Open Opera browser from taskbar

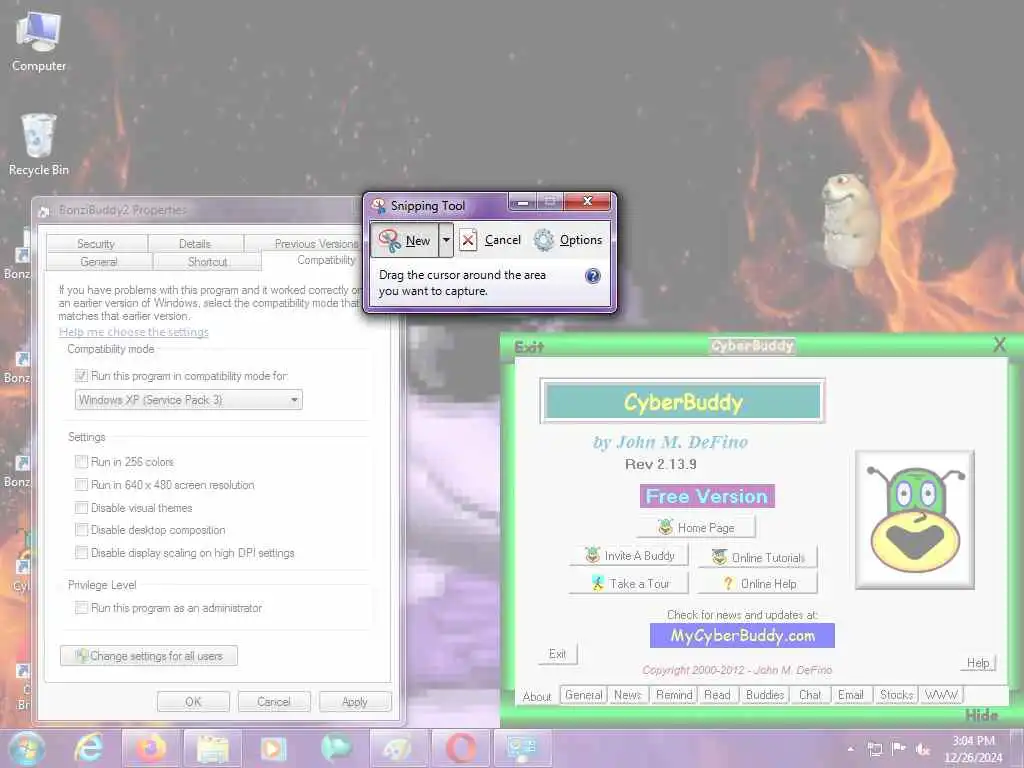(x=461, y=748)
